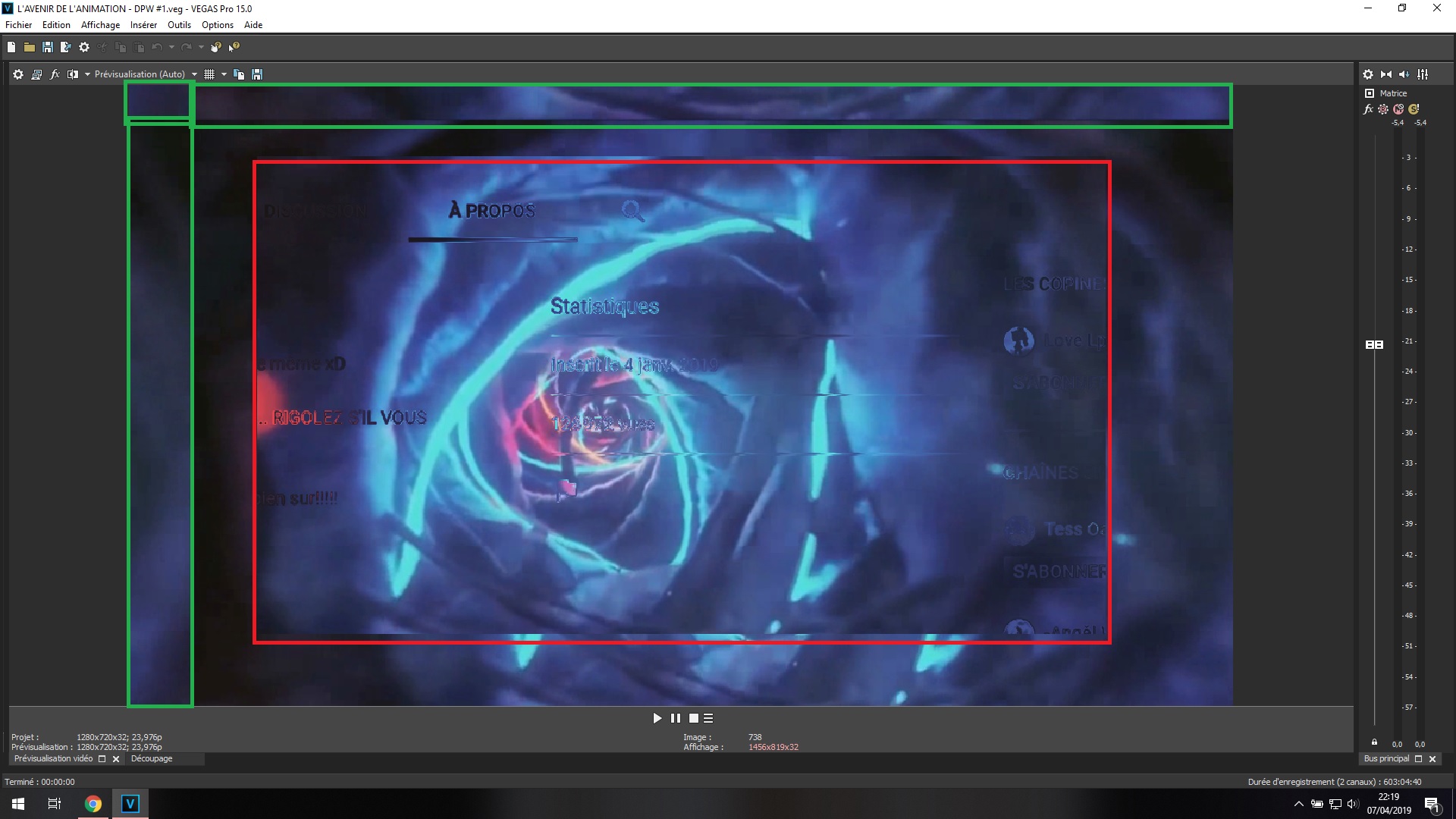1456x819 pixels.
Task: Click the master bus volume fader handle
Action: (1374, 344)
